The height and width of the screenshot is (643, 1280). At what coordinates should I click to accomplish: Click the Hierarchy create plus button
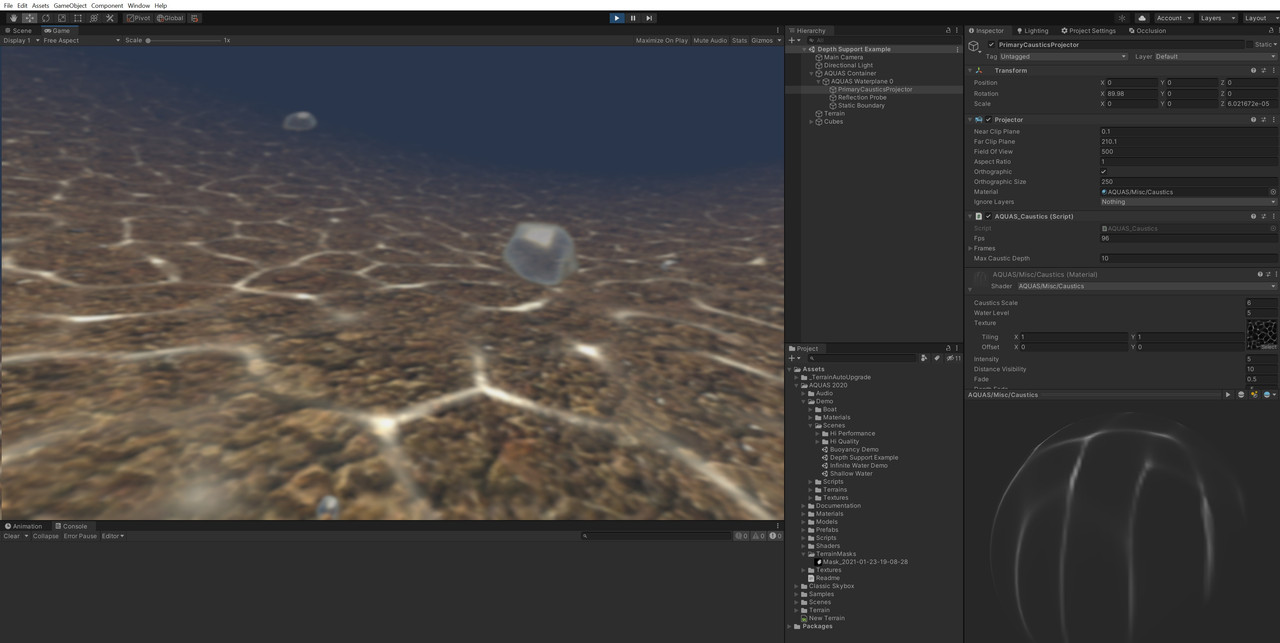click(793, 41)
